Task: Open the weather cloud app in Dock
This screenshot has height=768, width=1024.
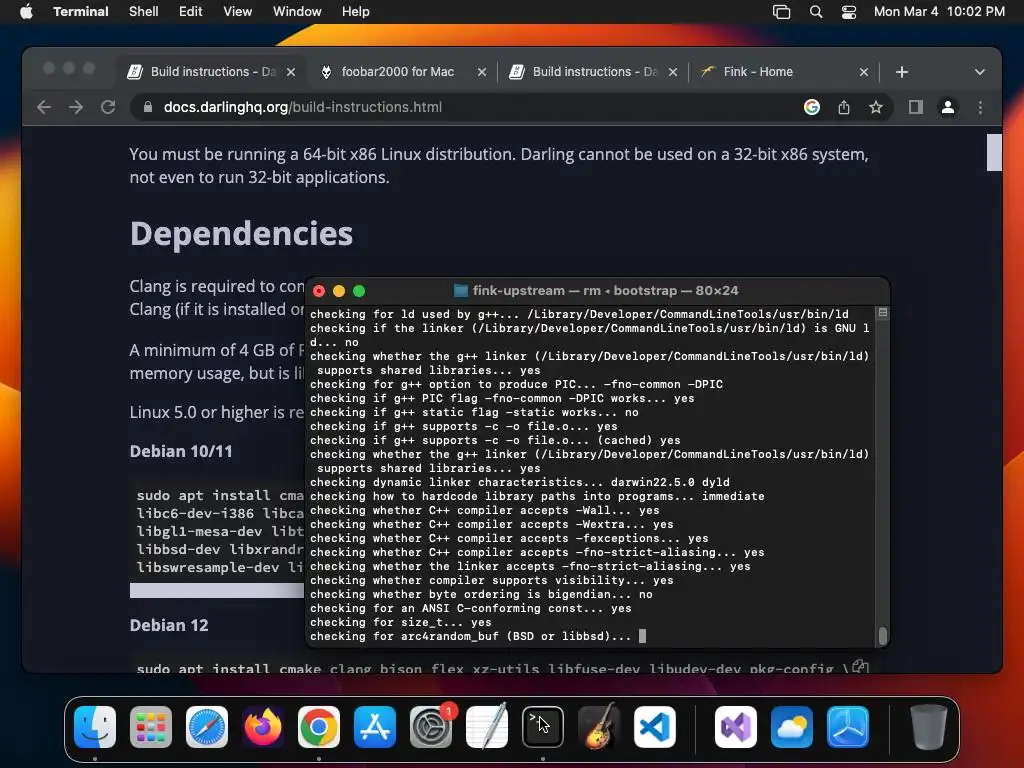Action: point(792,727)
